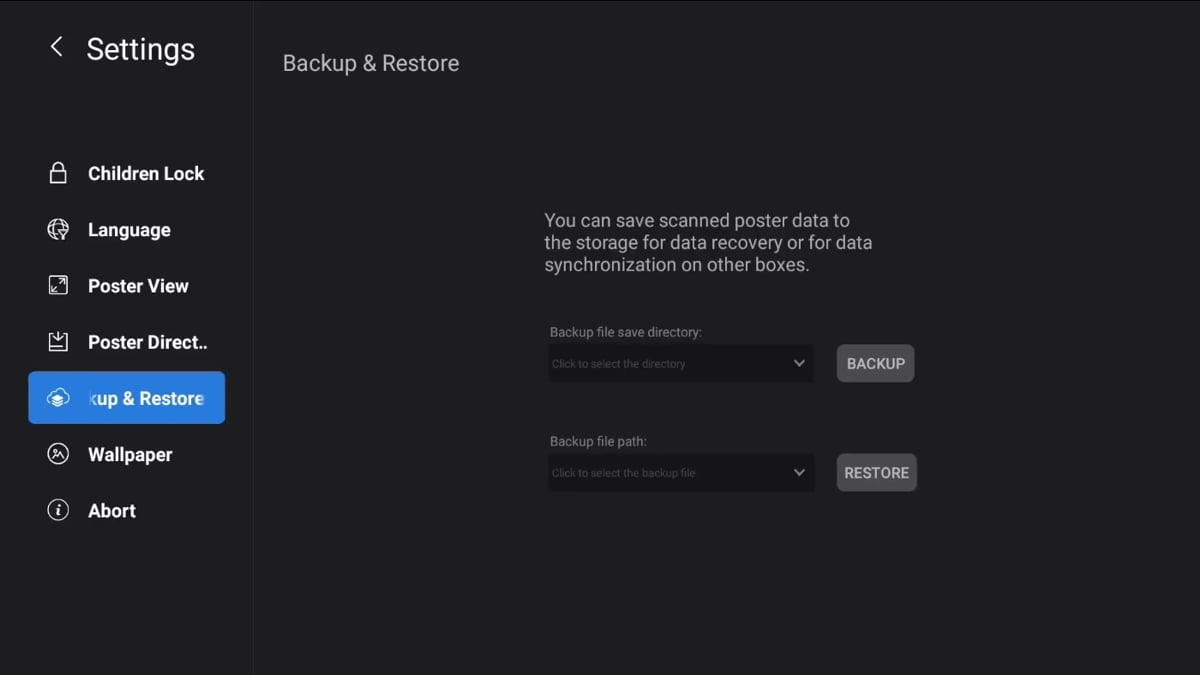Click the 'Click to select the directory' field
Viewport: 1200px width, 675px height.
(665, 364)
